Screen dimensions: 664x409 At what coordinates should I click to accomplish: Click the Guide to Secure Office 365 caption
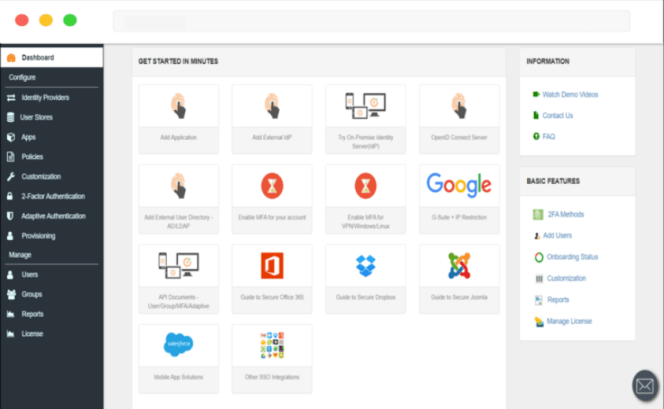point(272,297)
